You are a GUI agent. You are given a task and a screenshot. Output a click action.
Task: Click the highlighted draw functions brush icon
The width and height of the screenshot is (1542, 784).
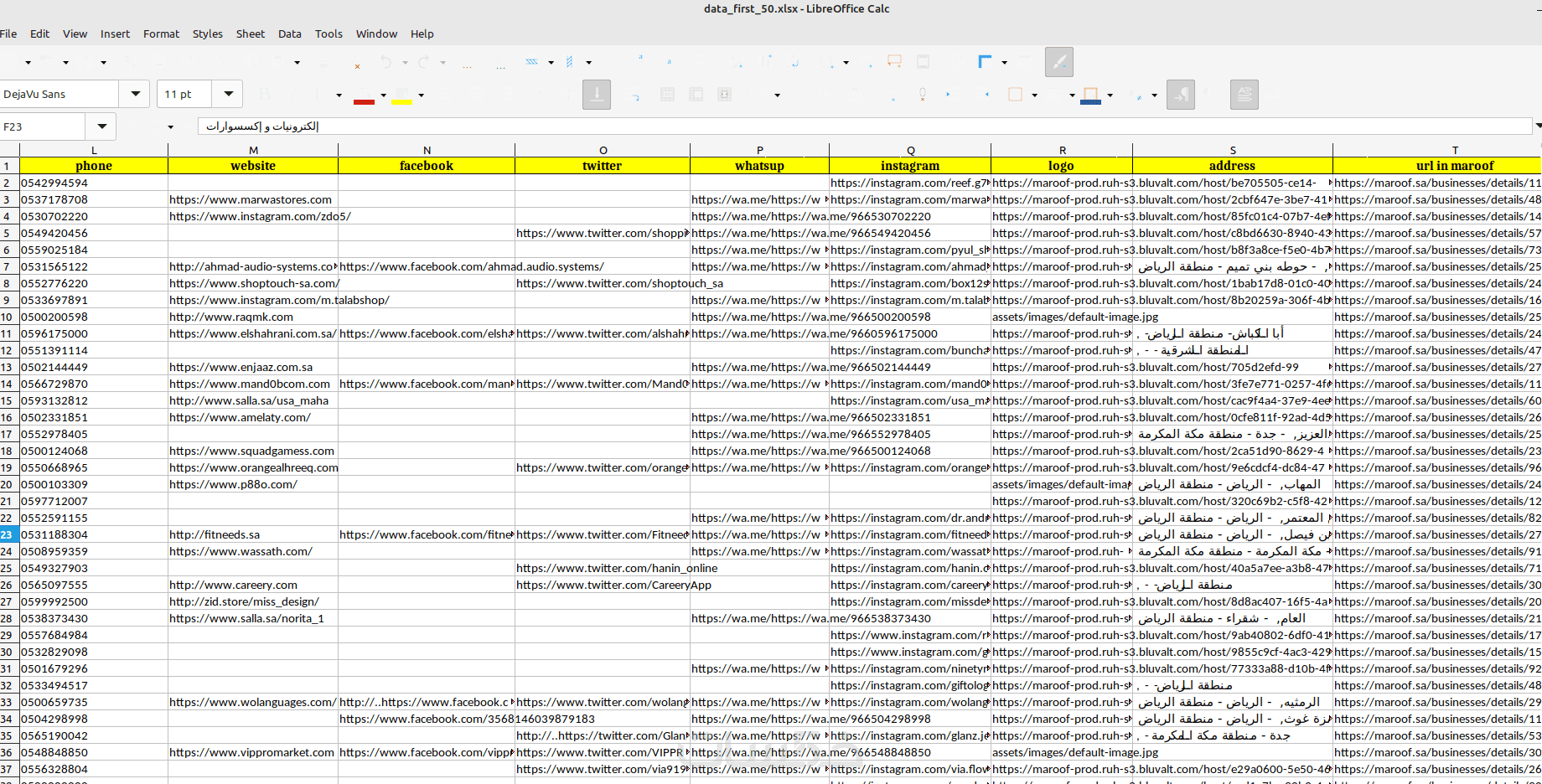[1059, 62]
